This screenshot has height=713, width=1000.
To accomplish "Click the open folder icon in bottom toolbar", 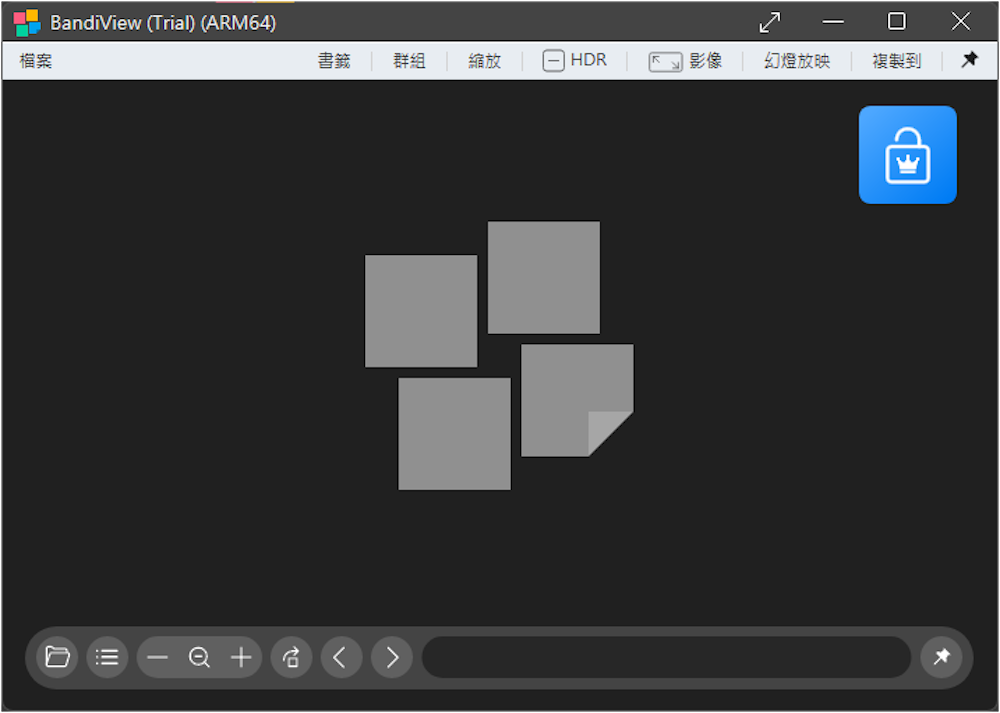I will (57, 657).
